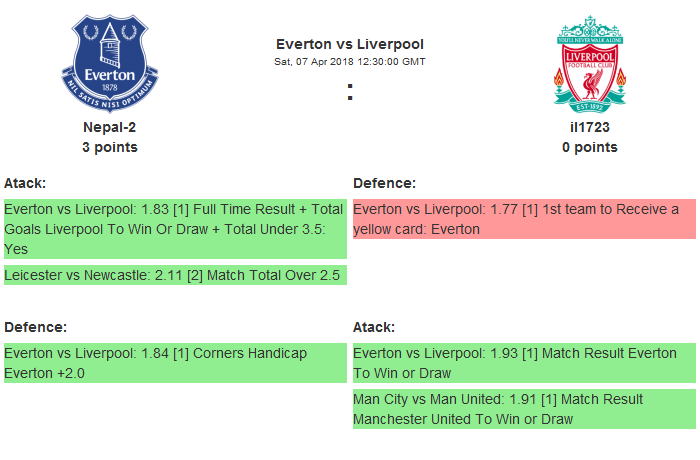Click the 0 points label under il1723

[590, 147]
